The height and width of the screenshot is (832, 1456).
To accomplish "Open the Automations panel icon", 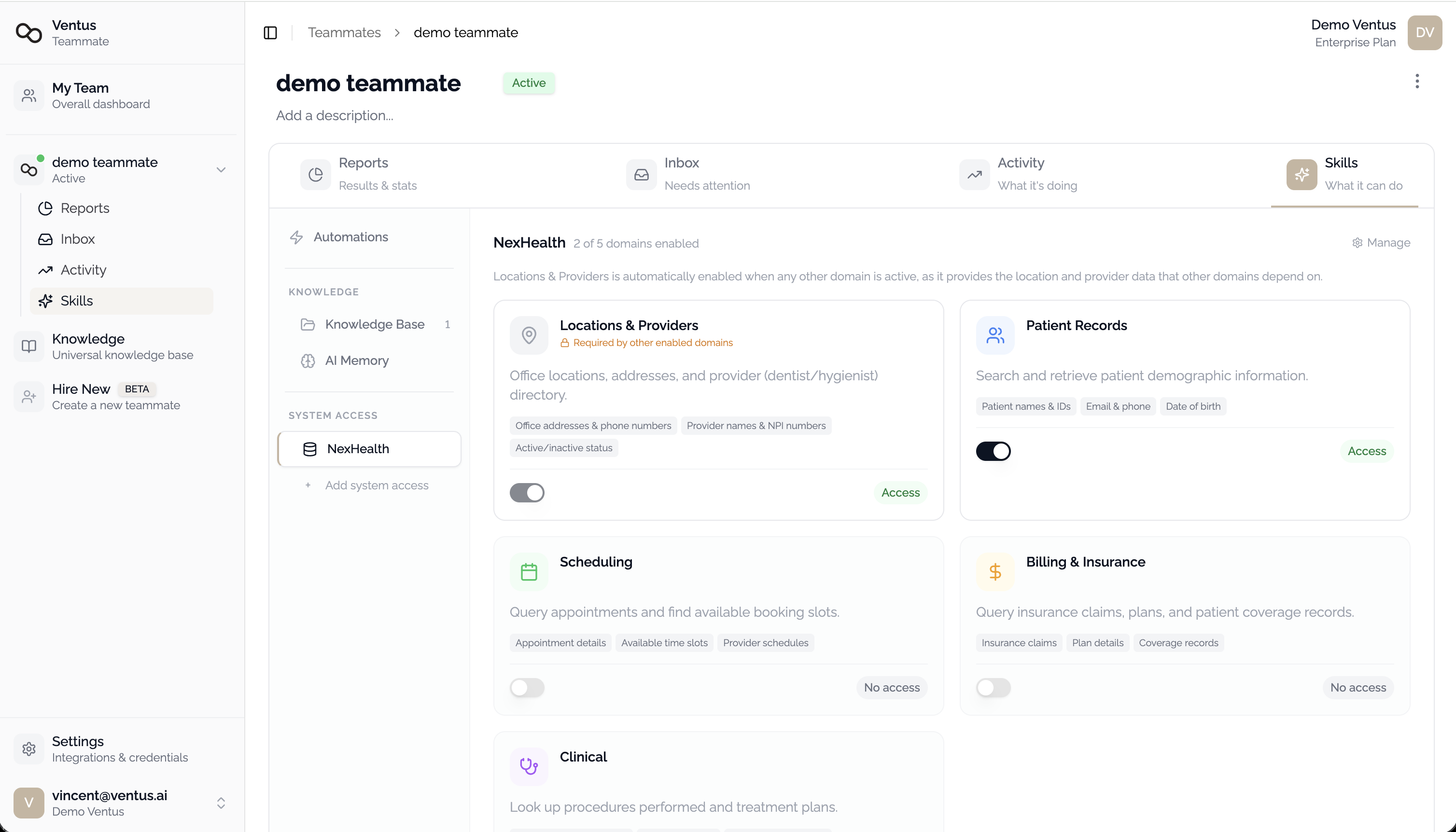I will click(x=296, y=236).
